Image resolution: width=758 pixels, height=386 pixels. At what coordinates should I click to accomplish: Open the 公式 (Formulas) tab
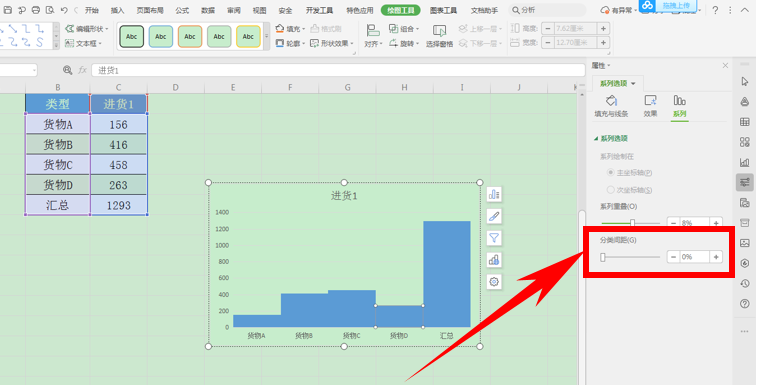pos(182,10)
